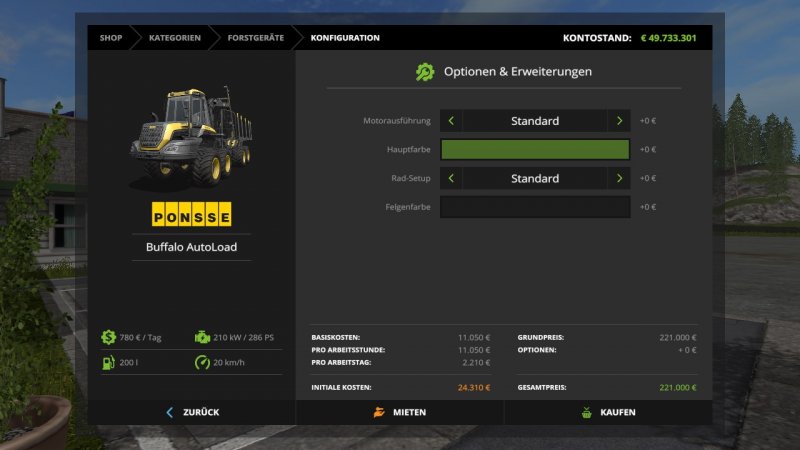Switch to next Rad-Setup option
The width and height of the screenshot is (800, 450).
619,179
